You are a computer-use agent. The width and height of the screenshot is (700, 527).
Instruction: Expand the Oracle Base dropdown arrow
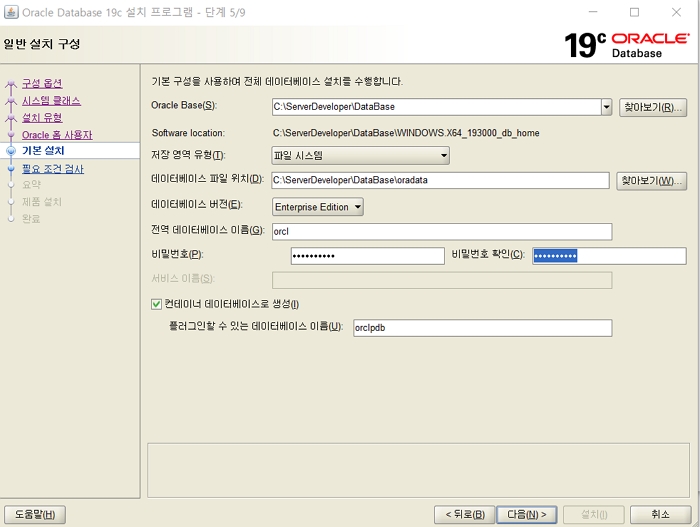tap(606, 107)
